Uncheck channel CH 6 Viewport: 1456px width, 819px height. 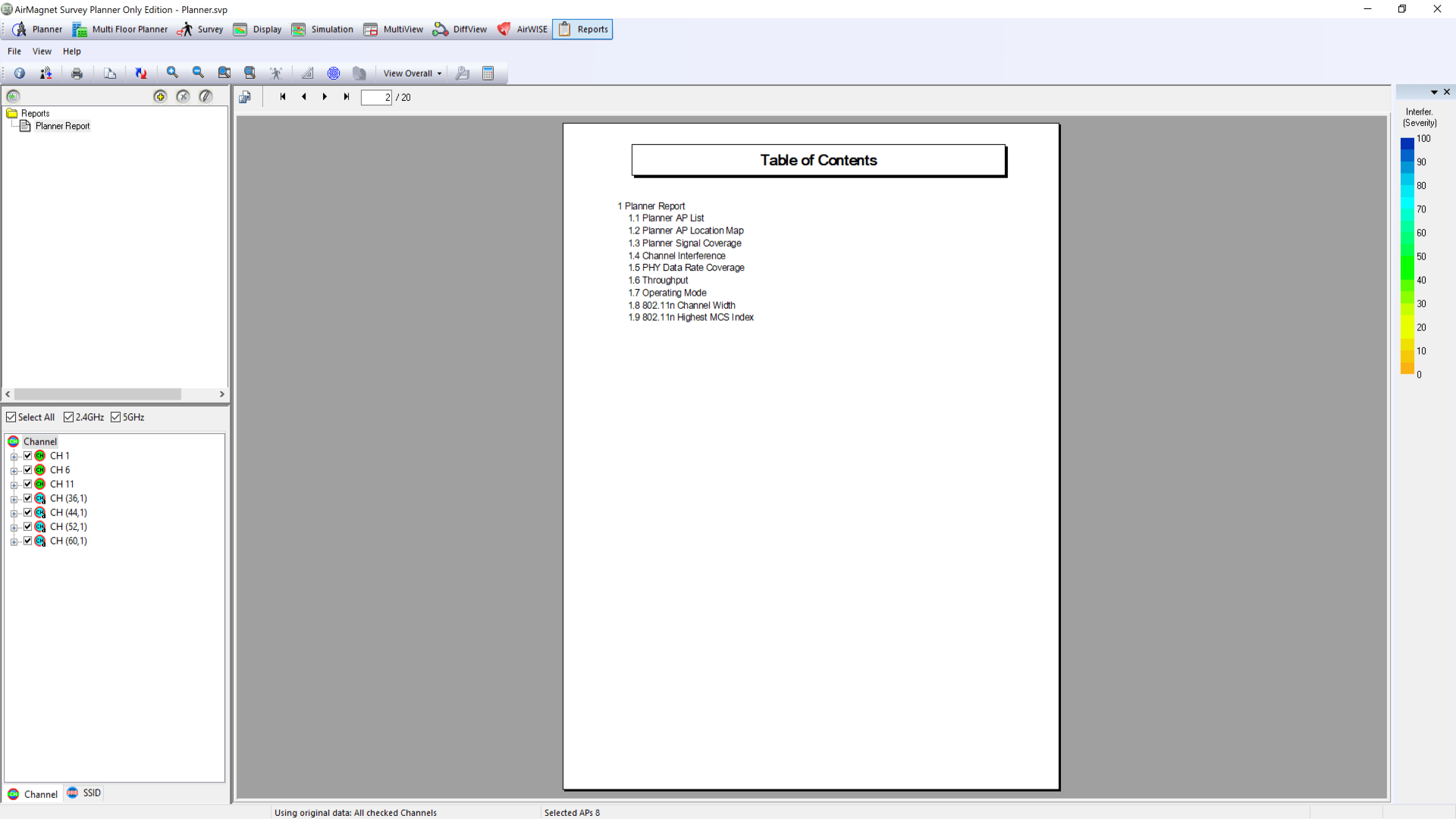27,469
